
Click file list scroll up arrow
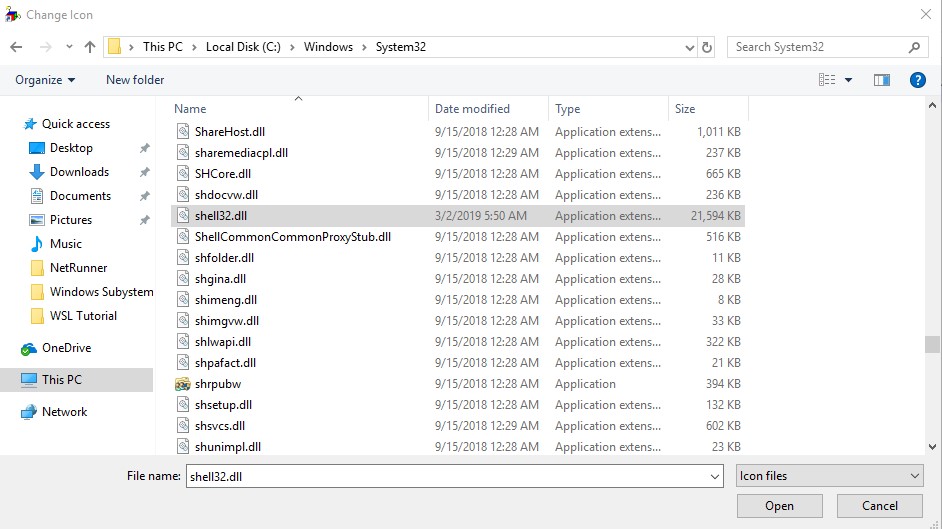[932, 106]
